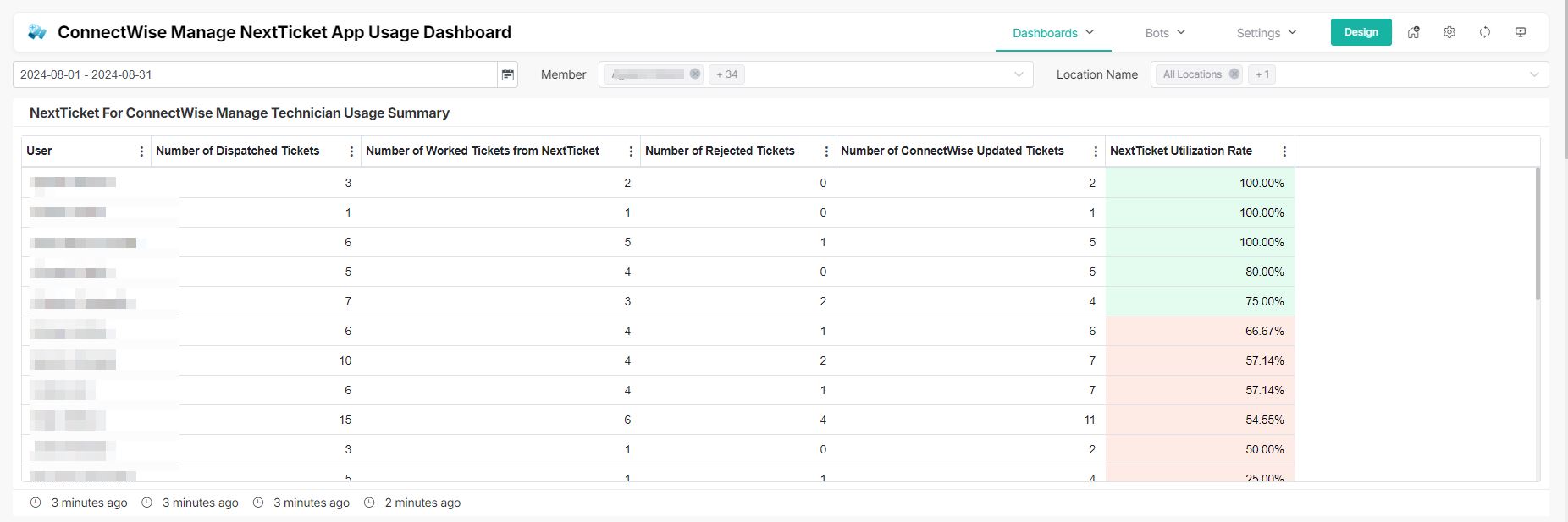
Task: Click the ConnectWise app logo icon
Action: [37, 32]
